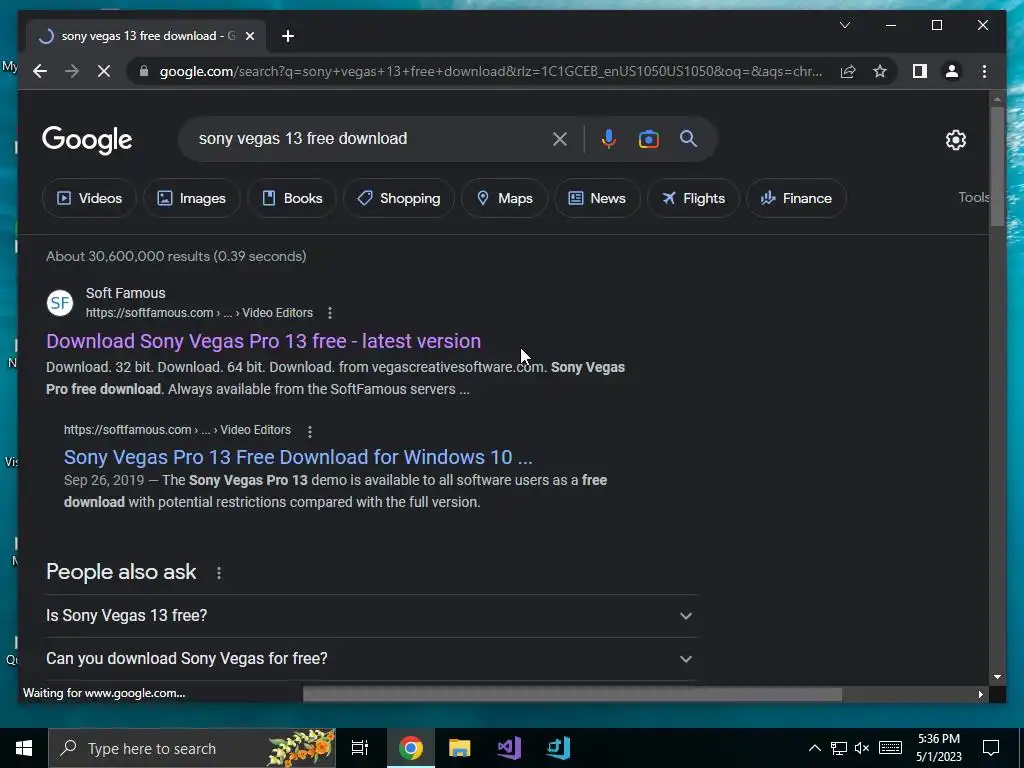Screen dimensions: 1024x768
Task: Open Sony Vegas Pro 13 Free Download for Windows 10 link
Action: point(298,457)
